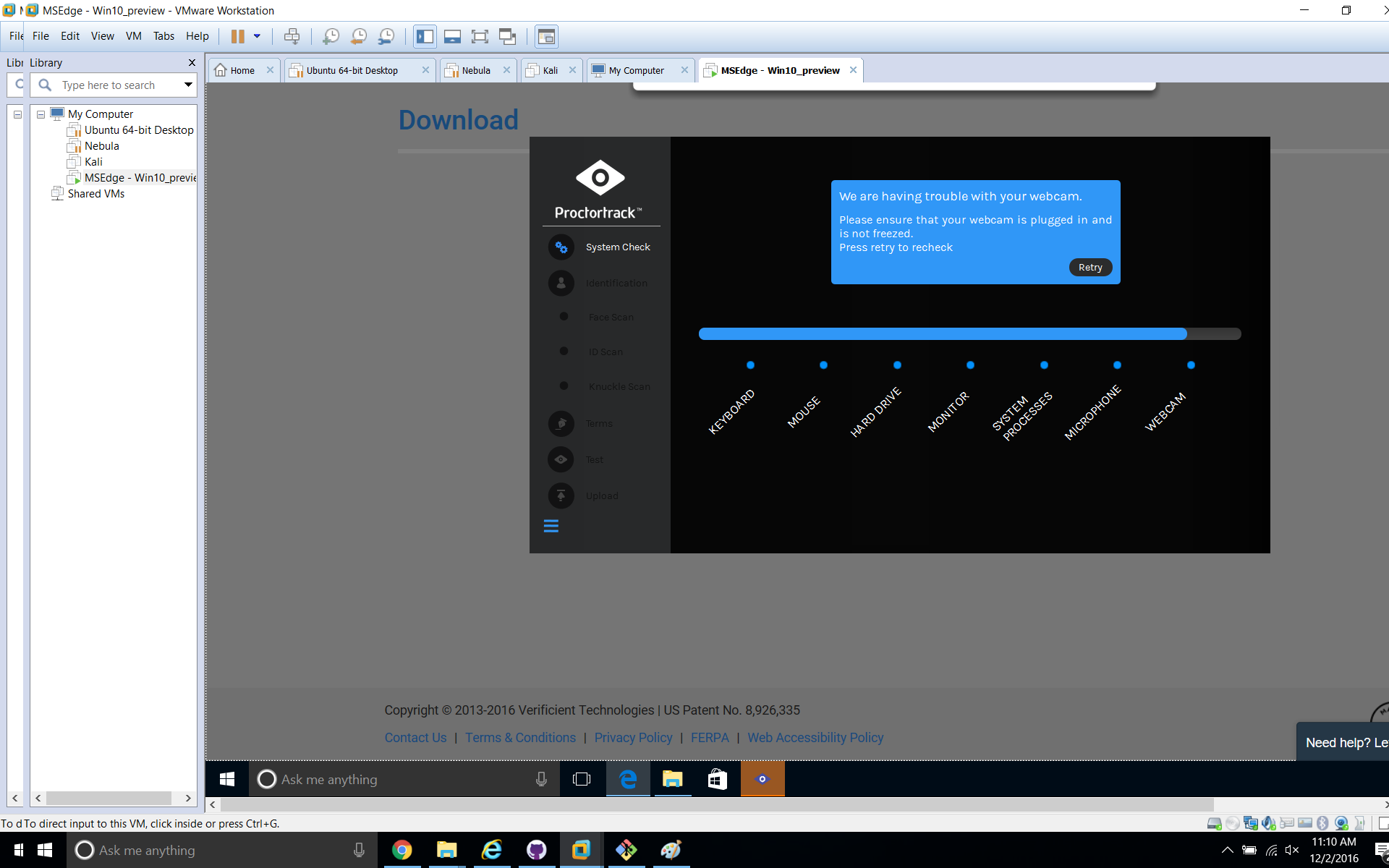
Task: Click the system check progress bar
Action: pyautogui.click(x=969, y=334)
